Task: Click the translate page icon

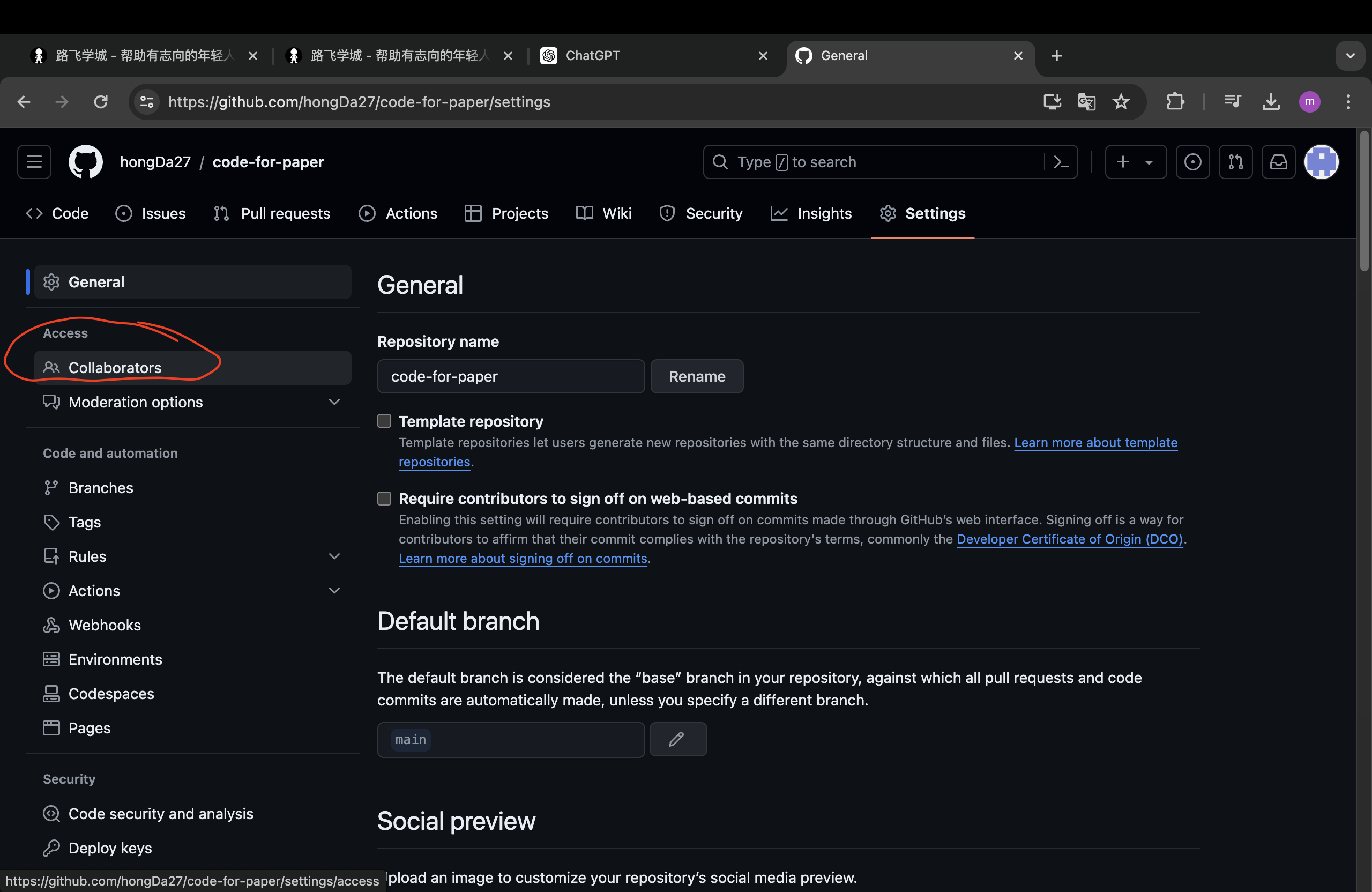Action: pos(1087,102)
